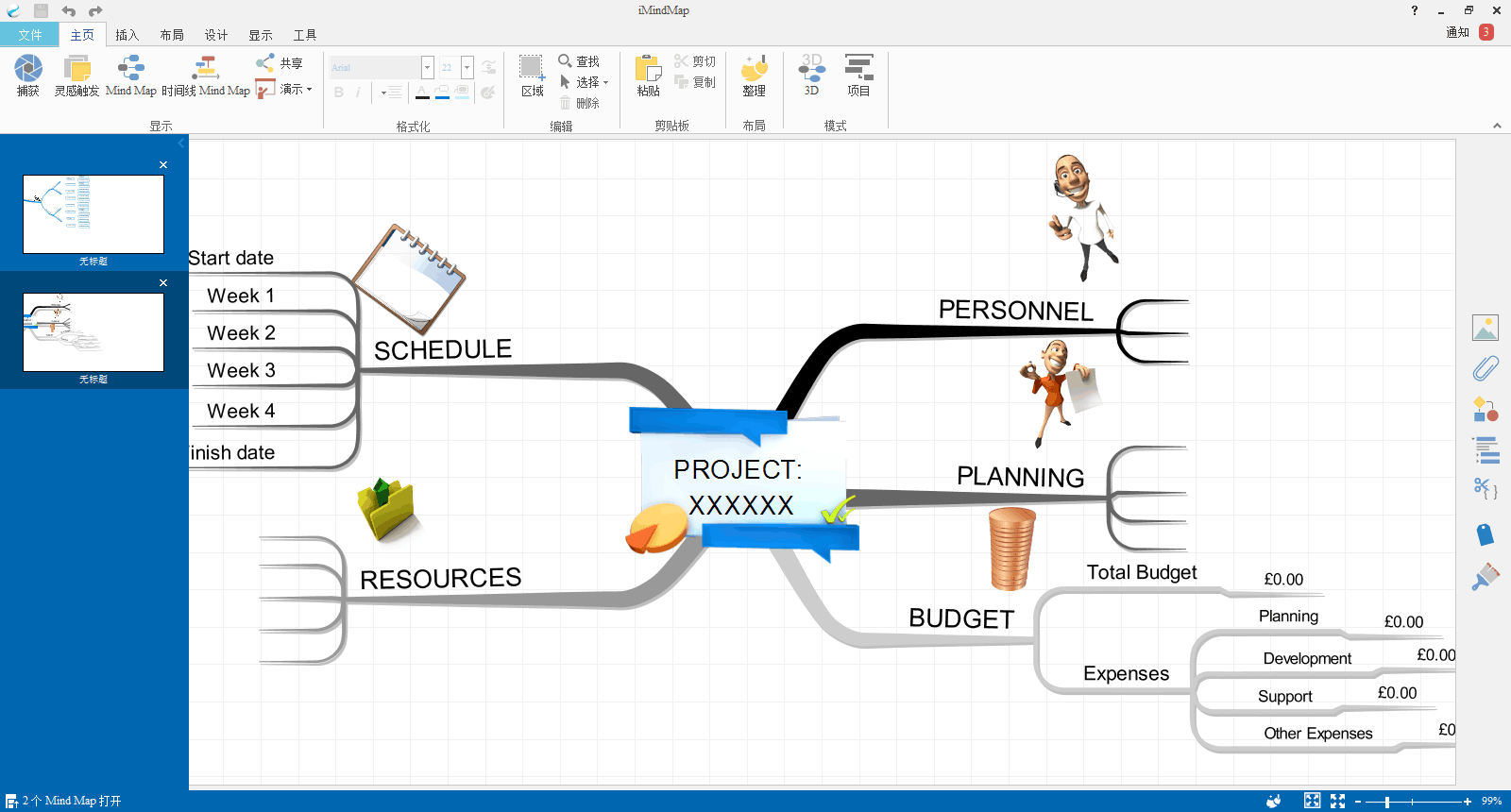Switch to the 插入 insert tab
The image size is (1511, 812).
pyautogui.click(x=127, y=35)
